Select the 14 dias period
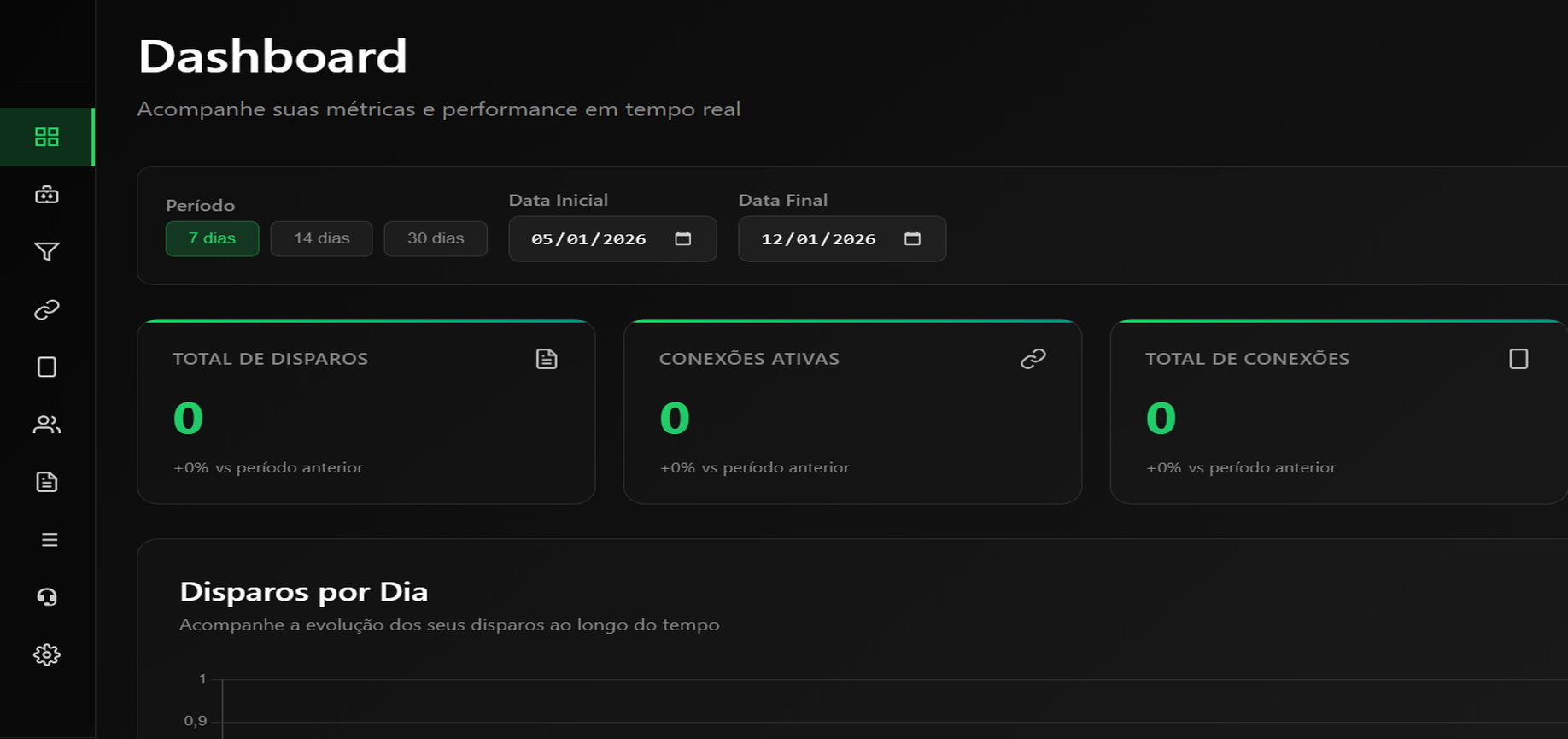 point(322,238)
